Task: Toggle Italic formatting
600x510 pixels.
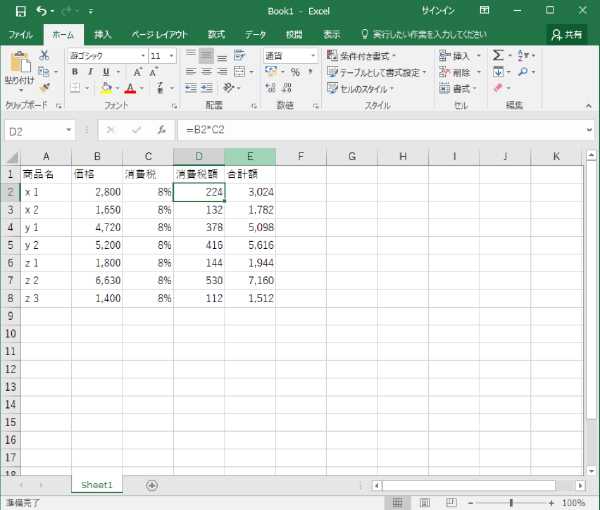Action: coord(90,72)
